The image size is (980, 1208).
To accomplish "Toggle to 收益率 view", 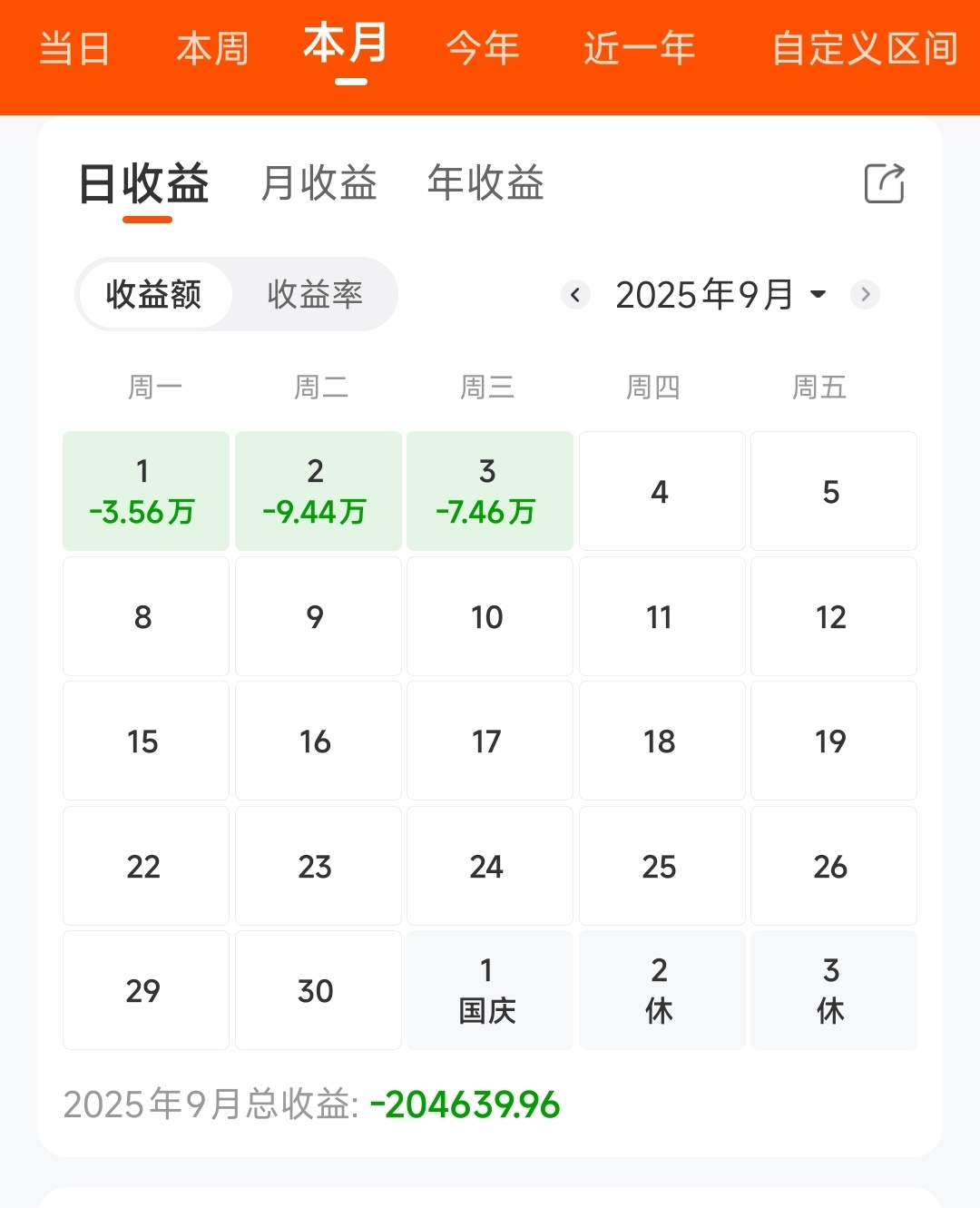I will pyautogui.click(x=315, y=295).
